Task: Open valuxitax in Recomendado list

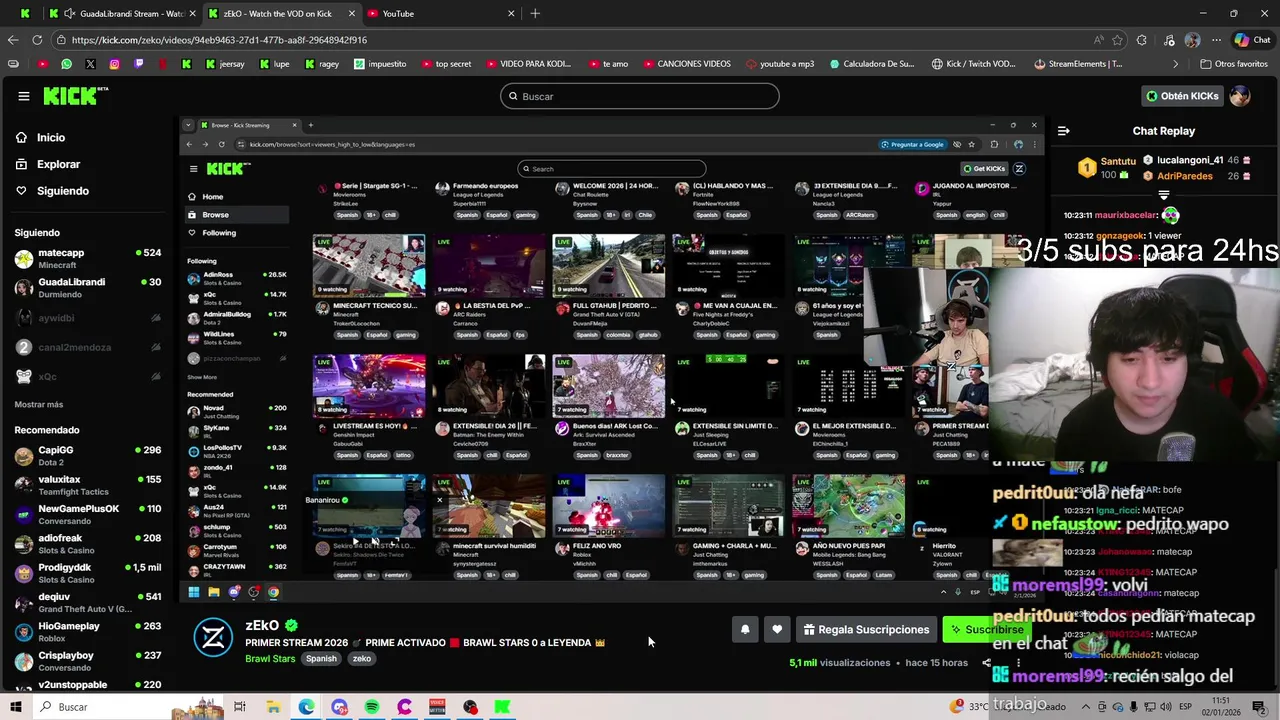Action: tap(87, 485)
